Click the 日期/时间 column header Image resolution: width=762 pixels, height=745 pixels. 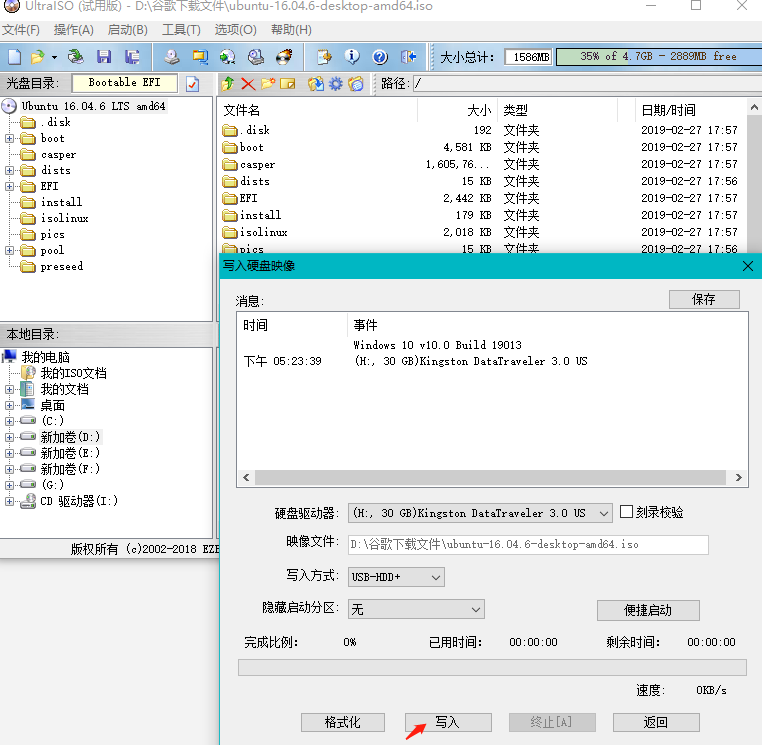tap(668, 110)
